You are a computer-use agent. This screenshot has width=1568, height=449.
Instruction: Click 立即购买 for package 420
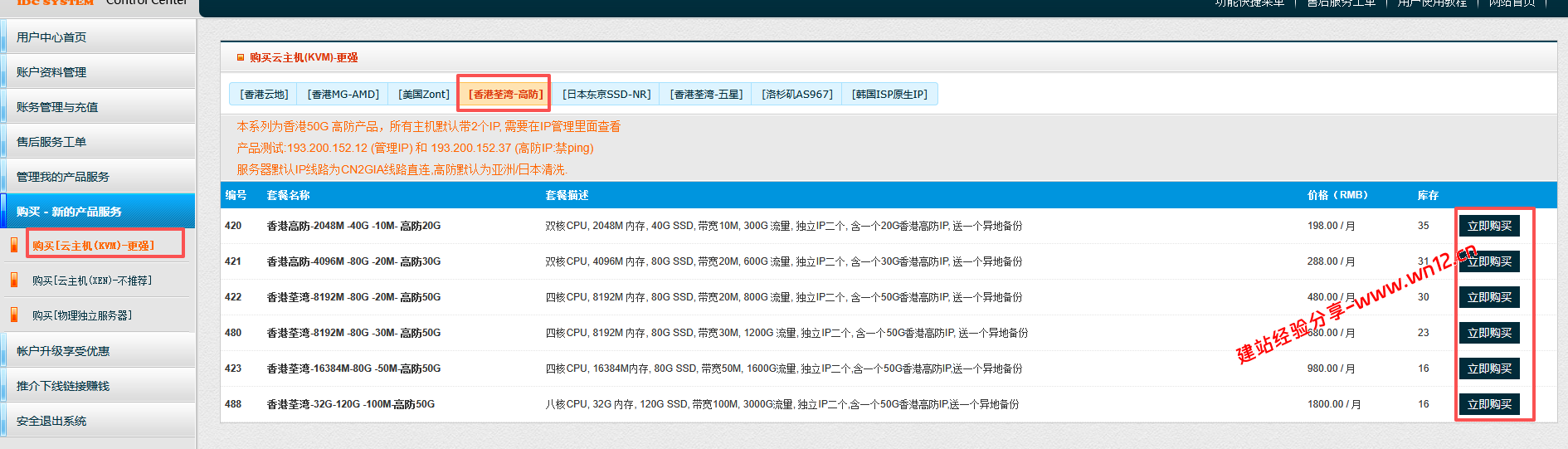click(1489, 226)
